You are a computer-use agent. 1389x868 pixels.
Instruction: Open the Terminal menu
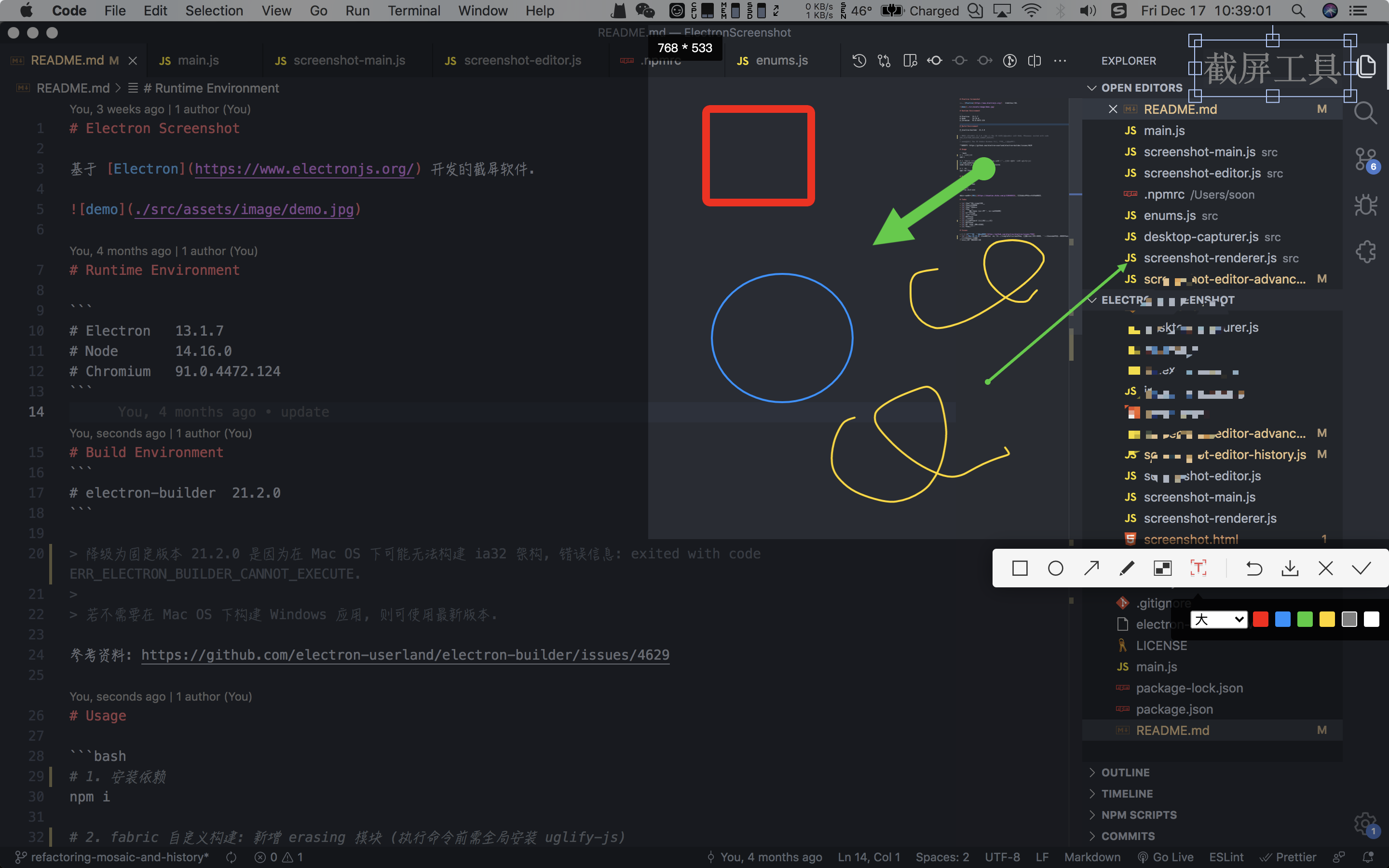[413, 10]
